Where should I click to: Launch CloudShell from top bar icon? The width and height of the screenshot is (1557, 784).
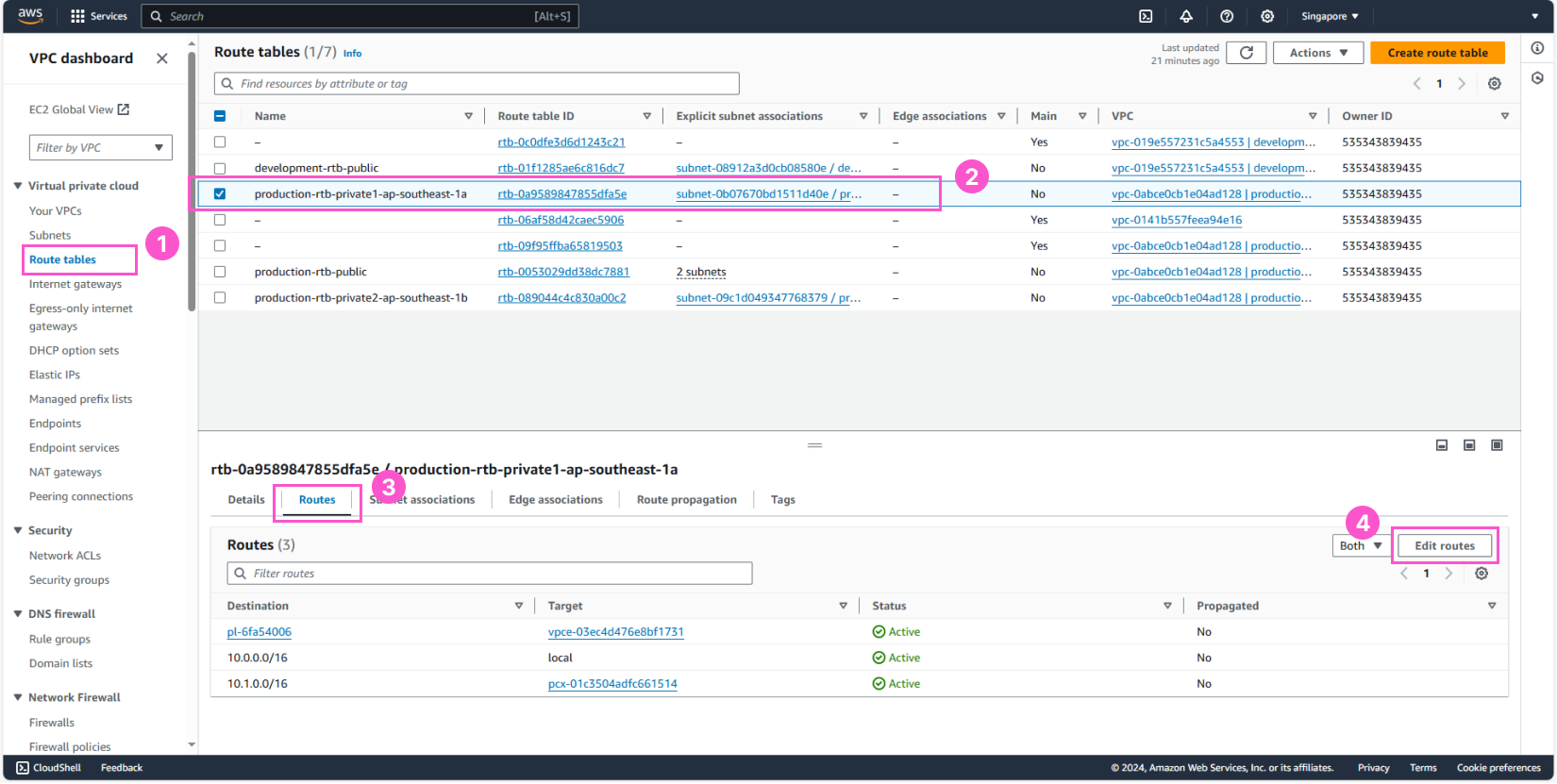1146,16
